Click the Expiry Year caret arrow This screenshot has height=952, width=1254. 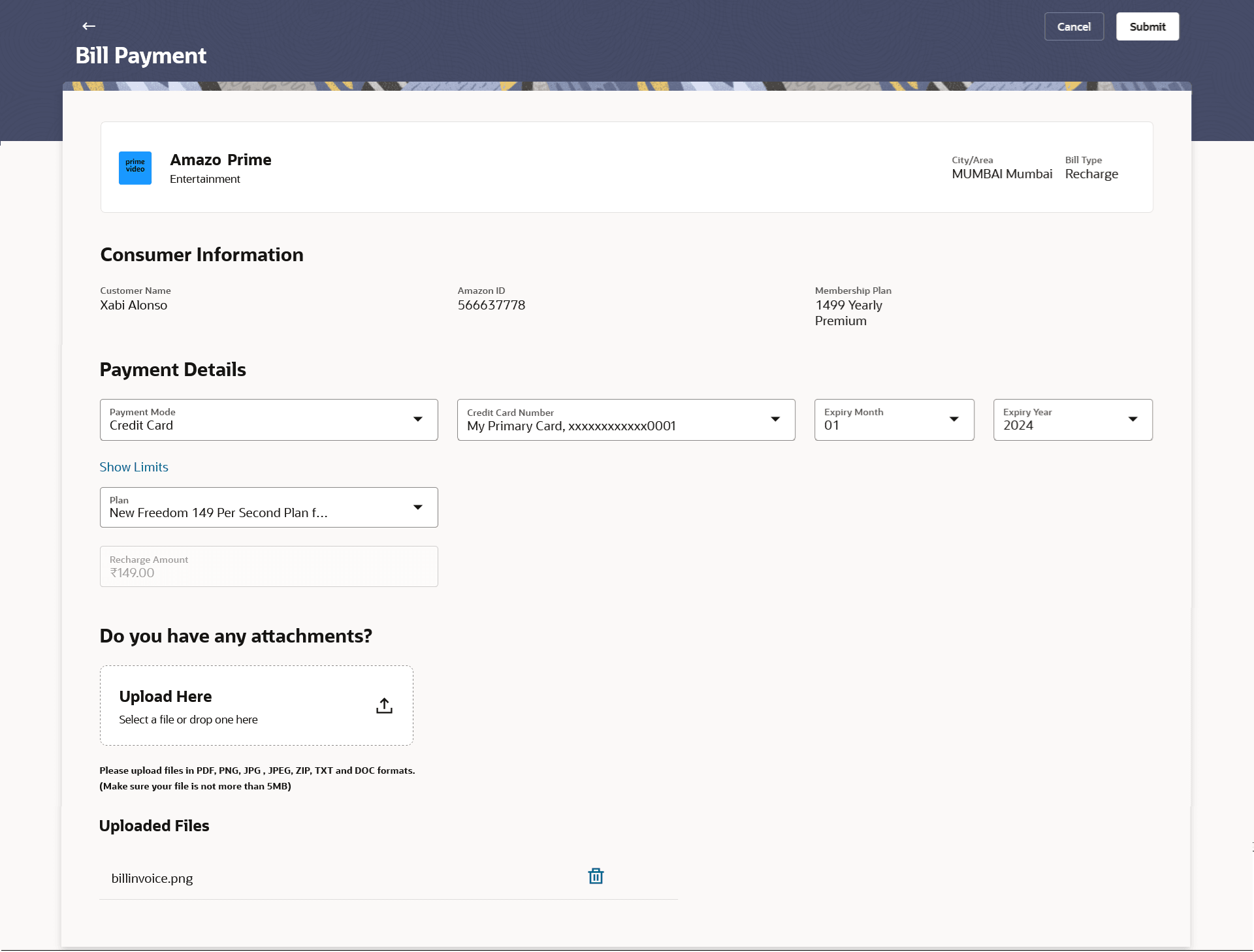tap(1133, 419)
